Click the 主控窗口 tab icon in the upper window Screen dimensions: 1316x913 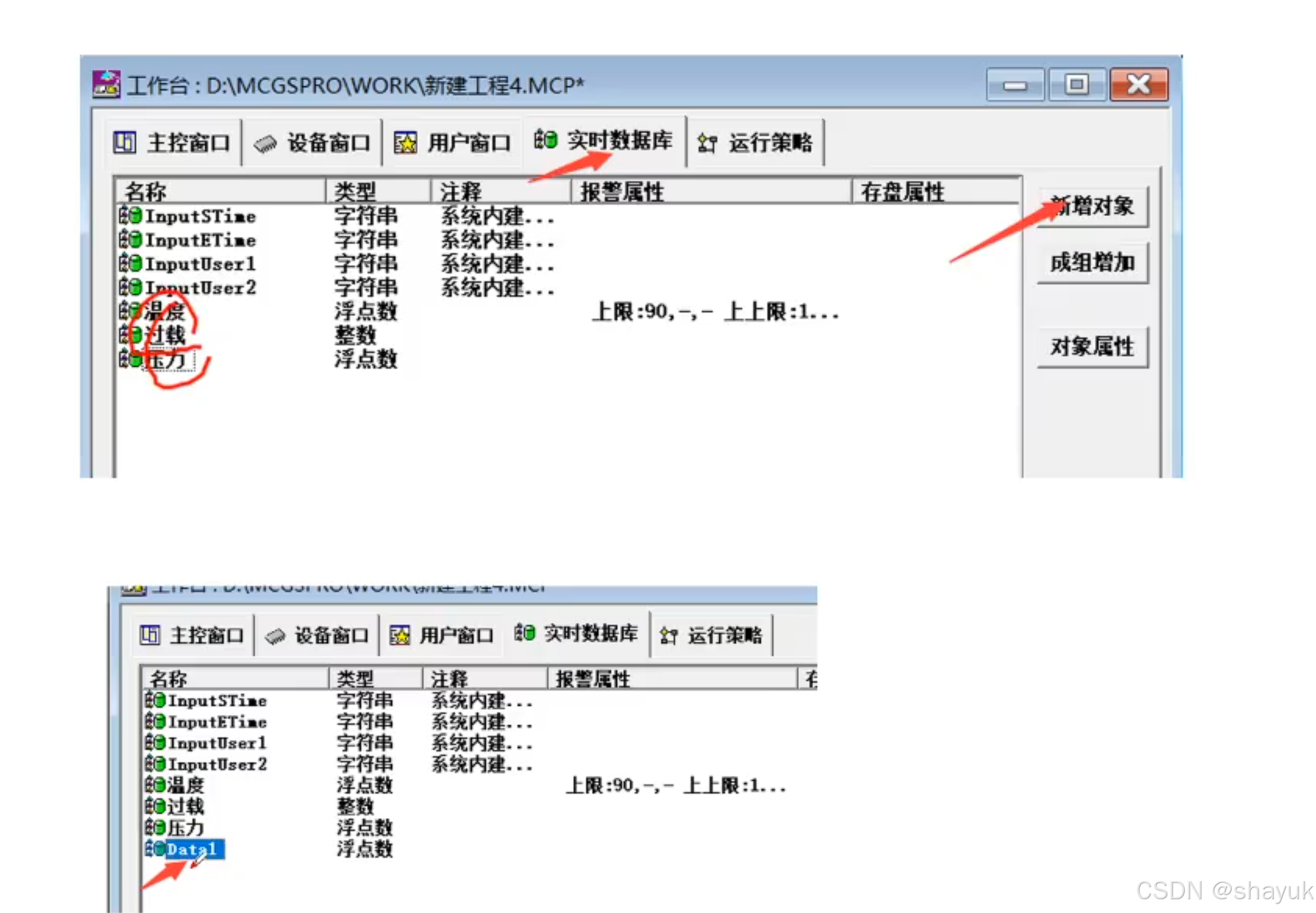[124, 142]
